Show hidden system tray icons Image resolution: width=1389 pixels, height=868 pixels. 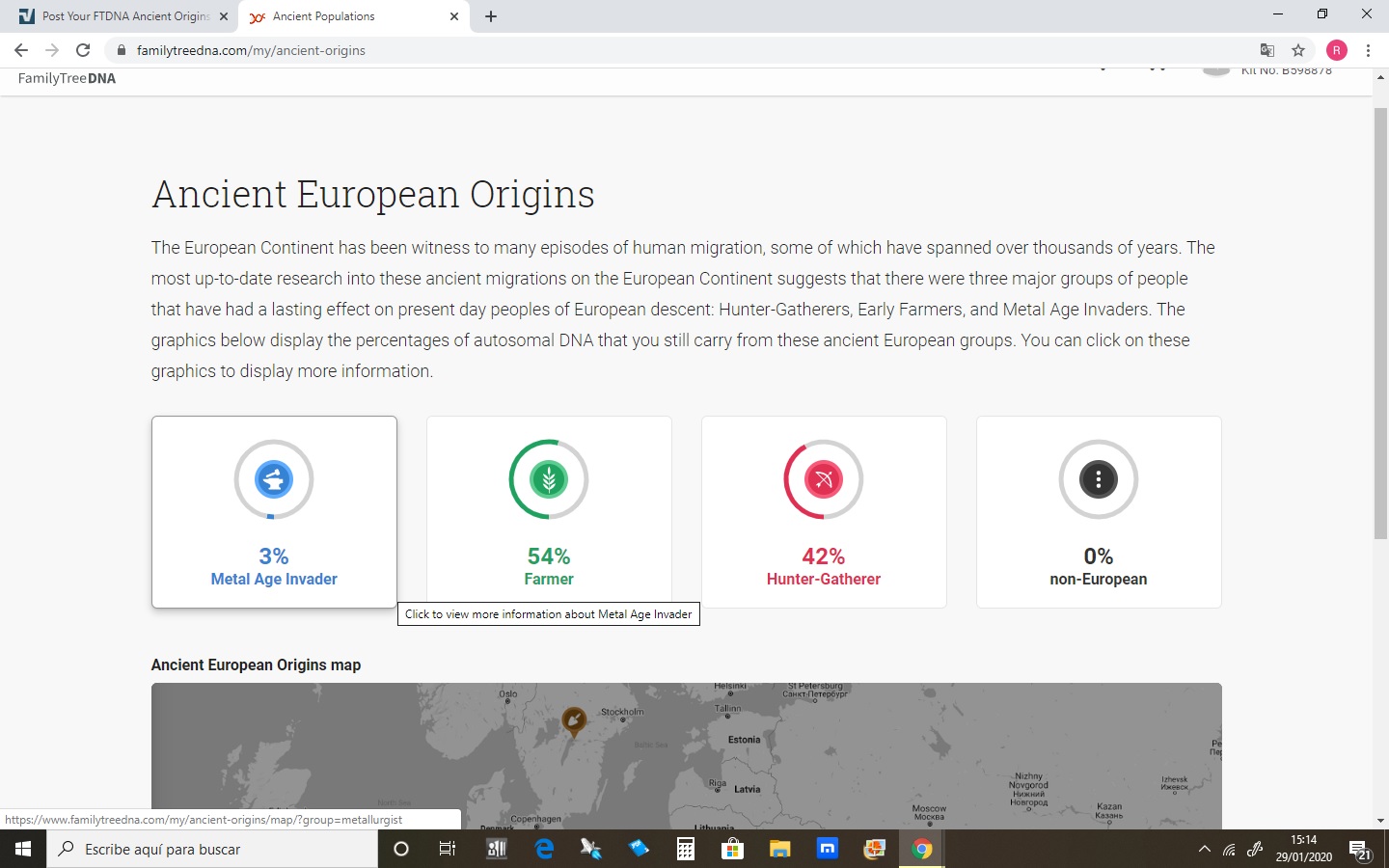coord(1204,849)
